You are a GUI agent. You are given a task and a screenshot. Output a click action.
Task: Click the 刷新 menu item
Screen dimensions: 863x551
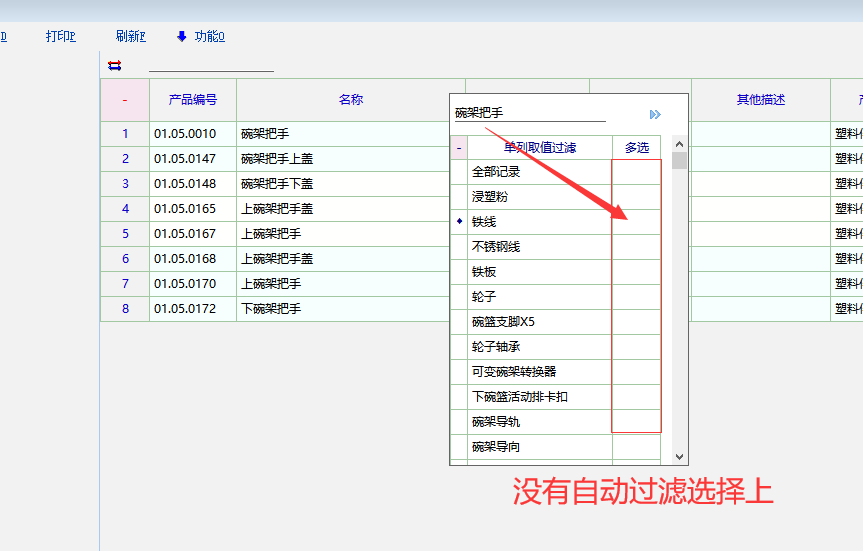(130, 37)
